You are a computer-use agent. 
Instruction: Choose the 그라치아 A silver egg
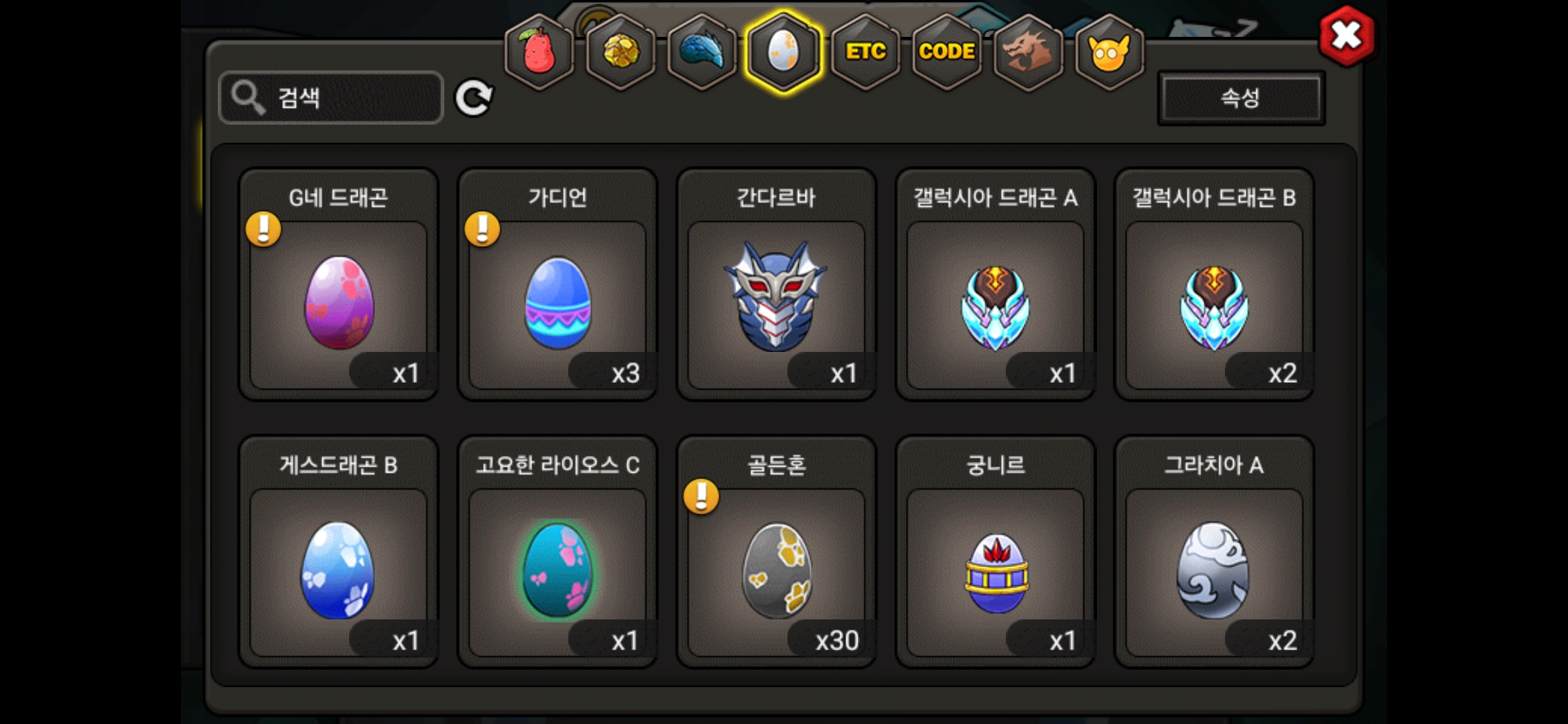[x=1214, y=552]
